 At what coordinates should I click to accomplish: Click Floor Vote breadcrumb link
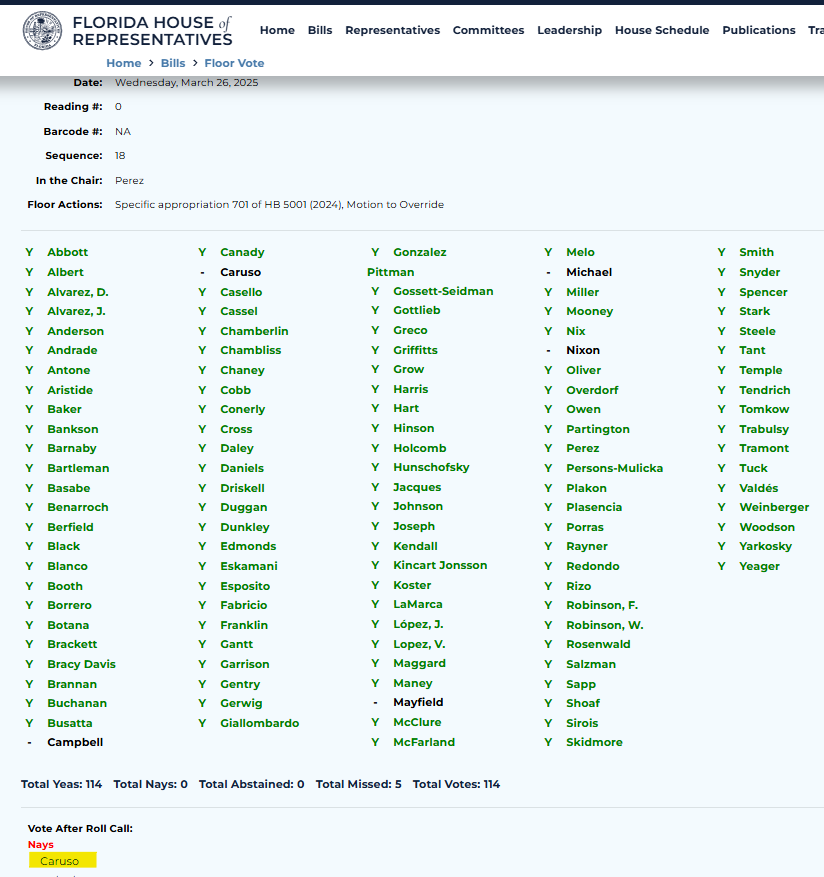tap(234, 63)
